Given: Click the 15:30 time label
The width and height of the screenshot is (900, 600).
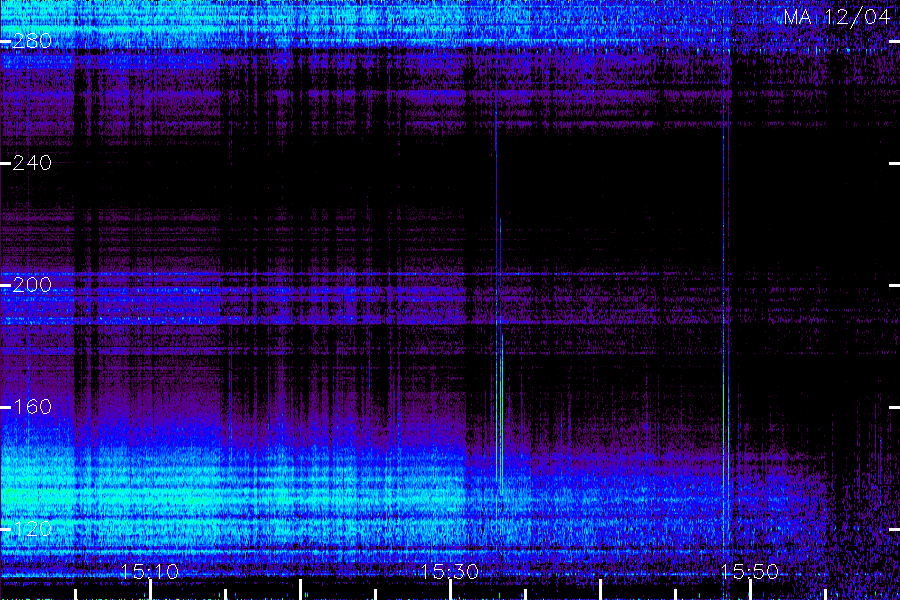Looking at the screenshot, I should coord(449,571).
